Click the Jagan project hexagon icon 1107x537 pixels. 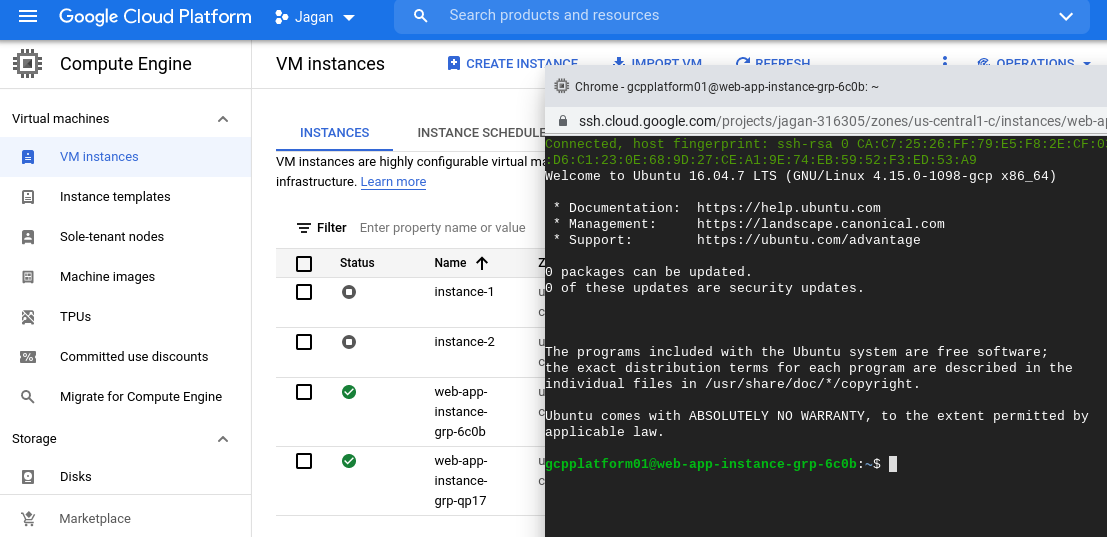coord(281,17)
